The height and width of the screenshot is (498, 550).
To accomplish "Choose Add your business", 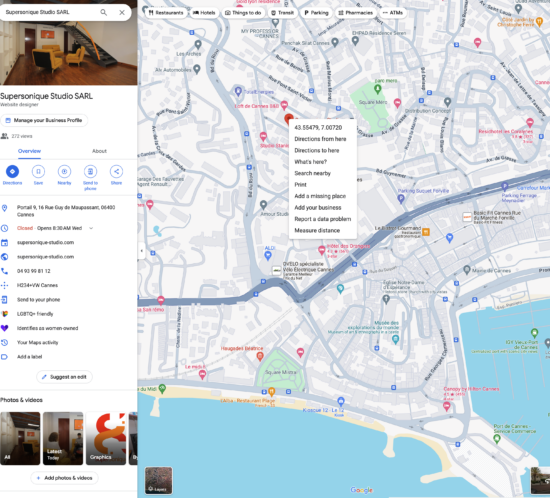I will (x=318, y=208).
